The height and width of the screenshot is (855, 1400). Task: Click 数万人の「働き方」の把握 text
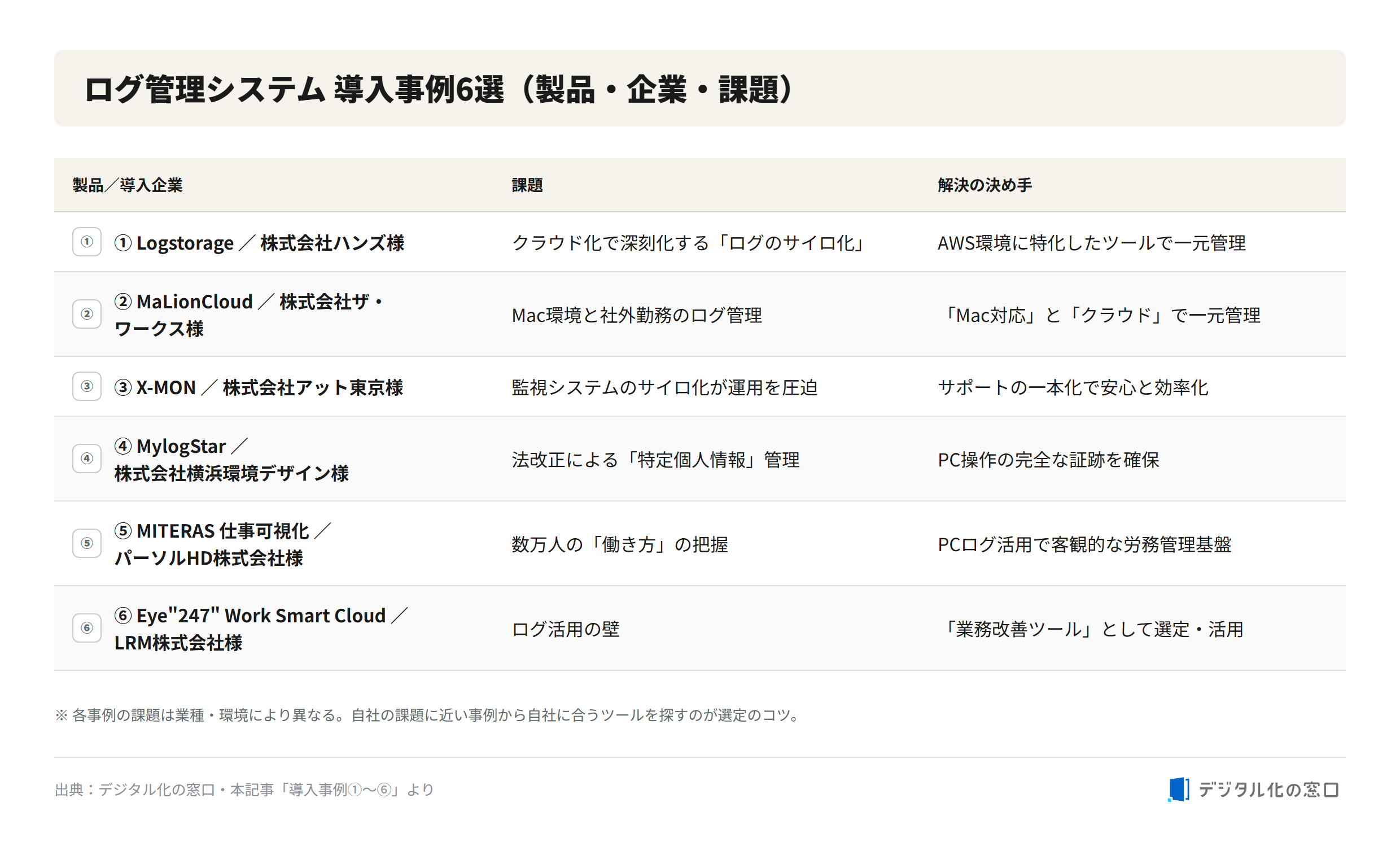(620, 544)
